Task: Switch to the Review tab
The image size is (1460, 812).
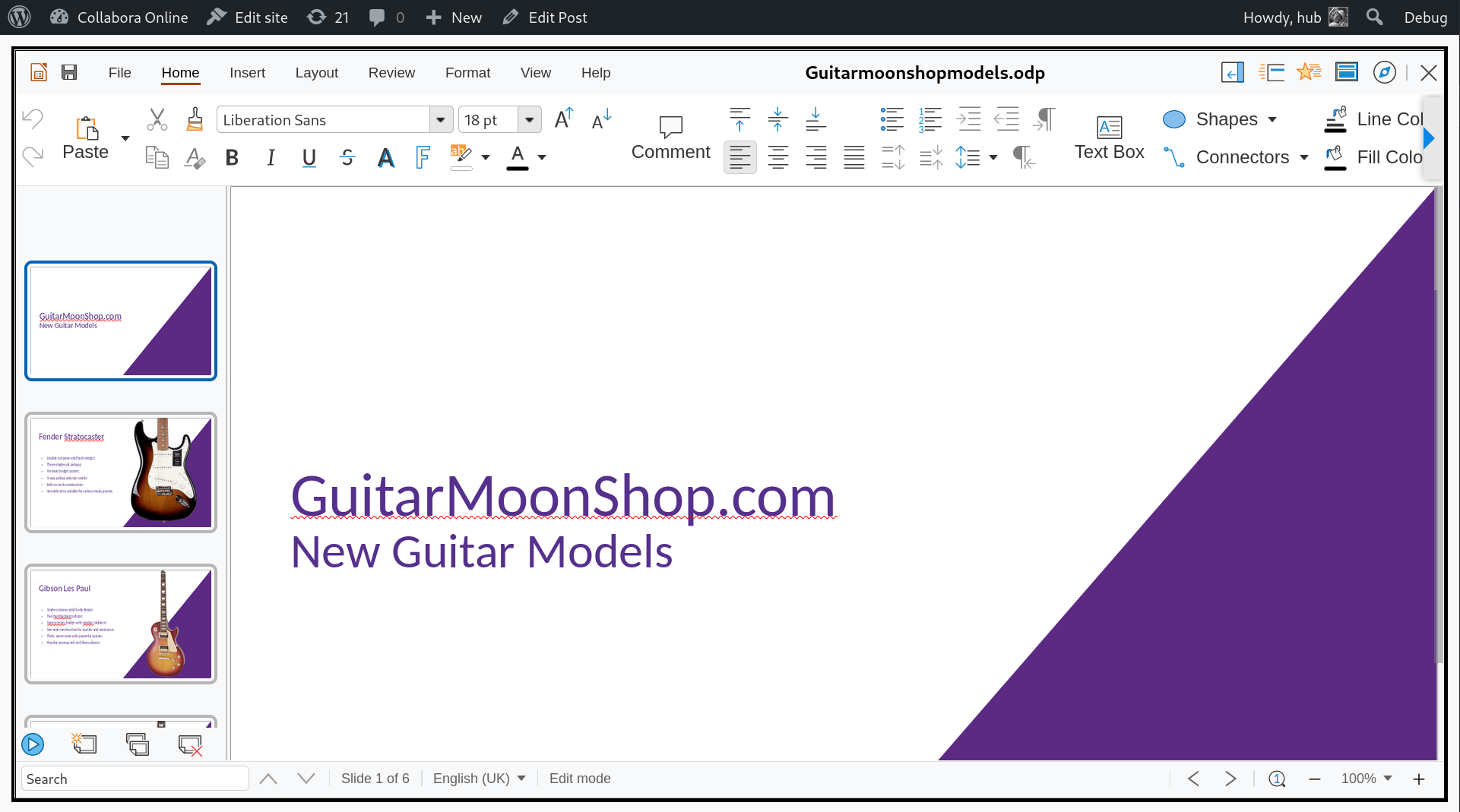Action: click(391, 73)
